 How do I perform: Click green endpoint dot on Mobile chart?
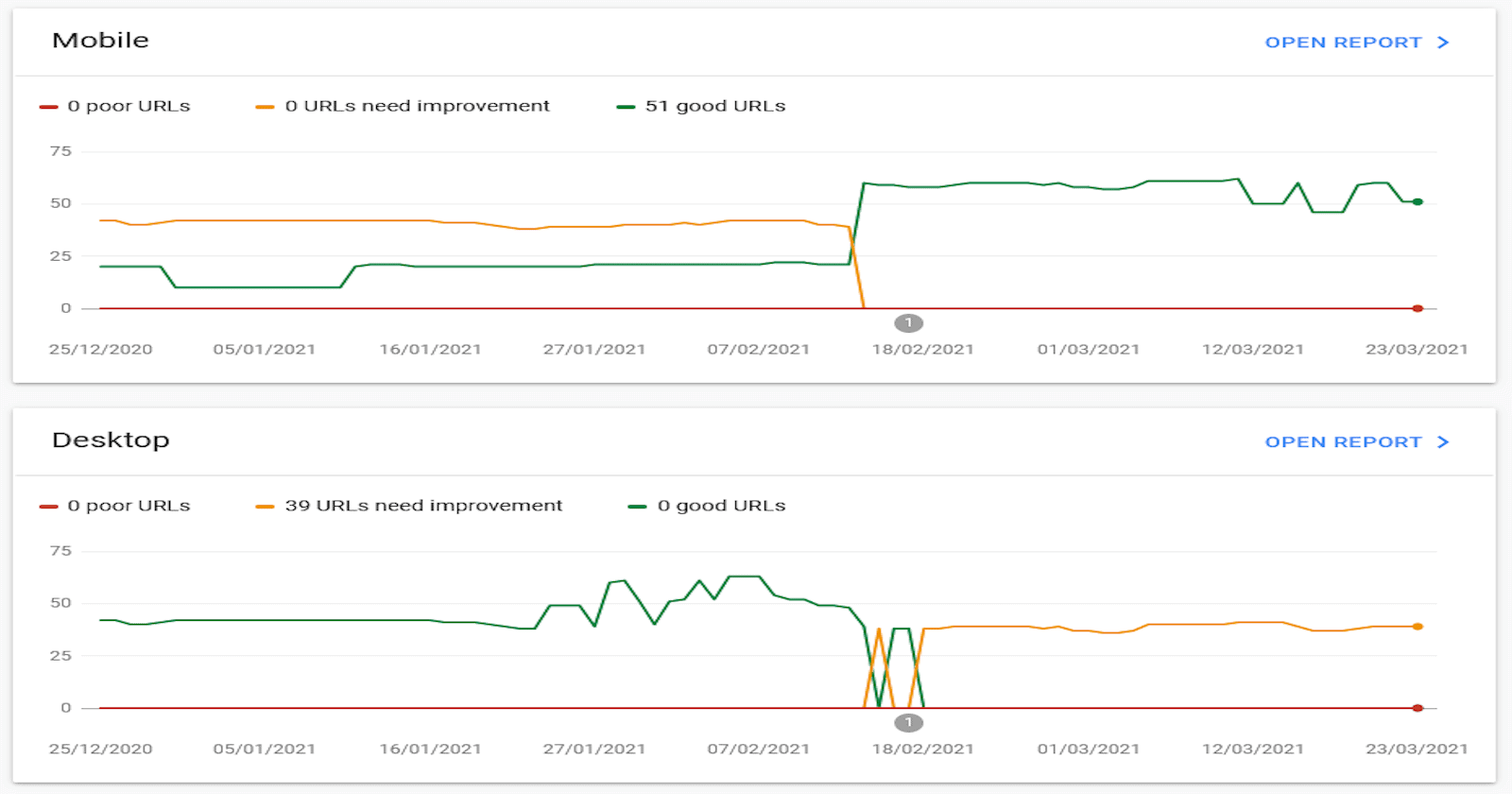pyautogui.click(x=1417, y=201)
